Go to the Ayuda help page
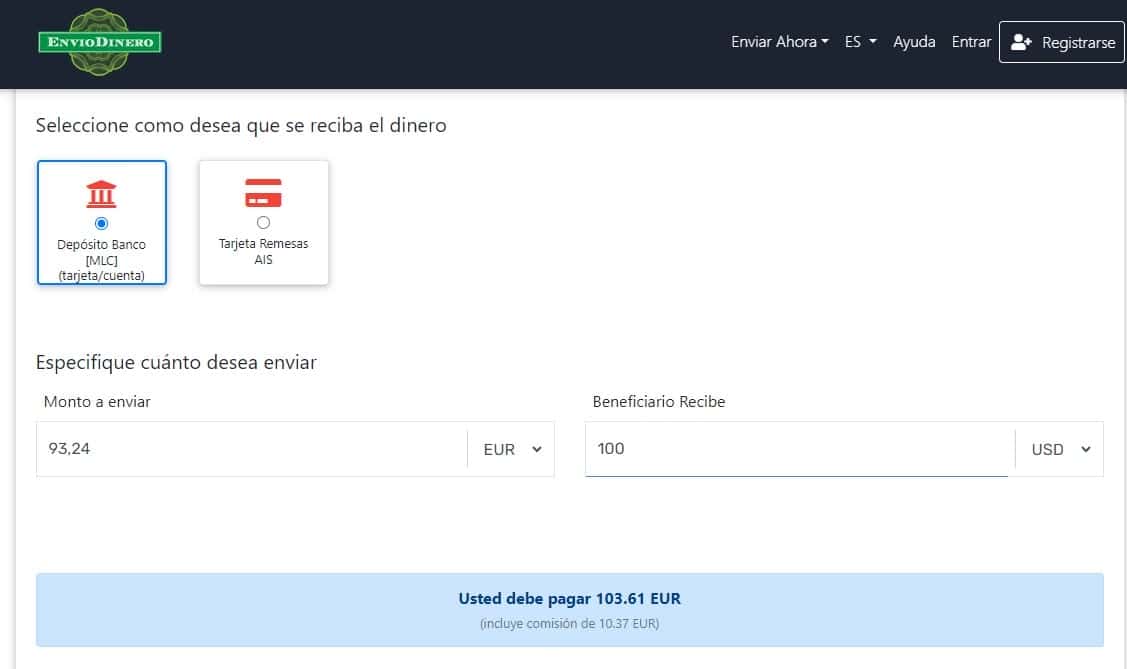 pos(914,42)
